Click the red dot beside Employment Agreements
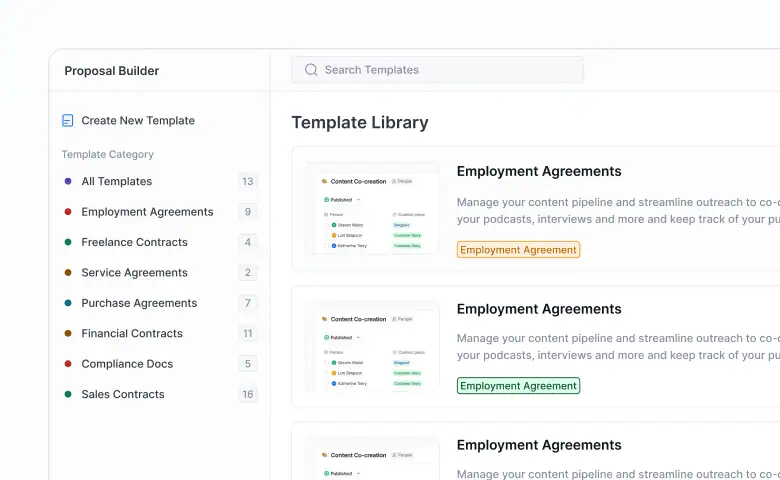The width and height of the screenshot is (780, 480). coord(68,212)
